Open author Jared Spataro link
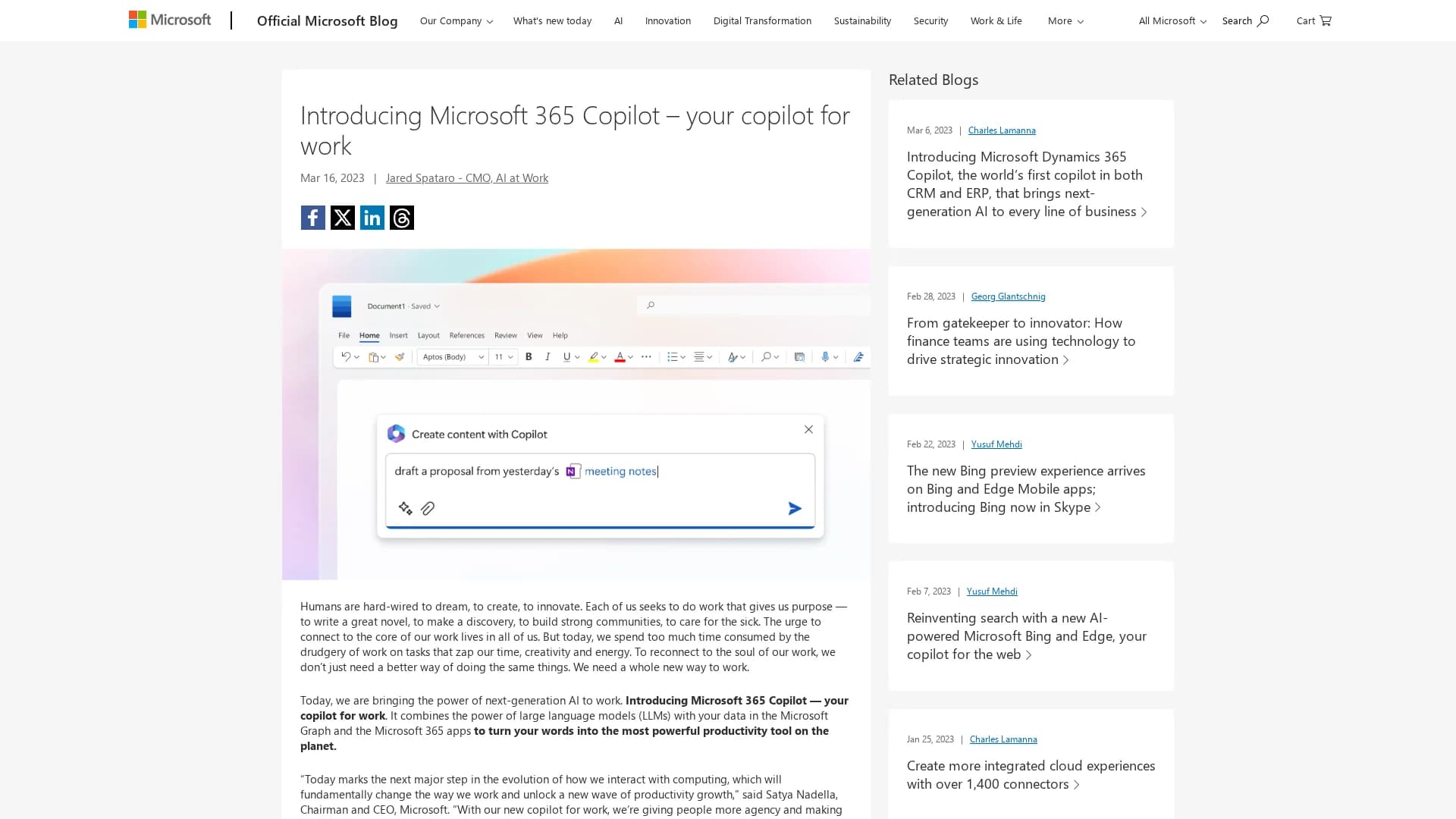The height and width of the screenshot is (819, 1456). [466, 177]
